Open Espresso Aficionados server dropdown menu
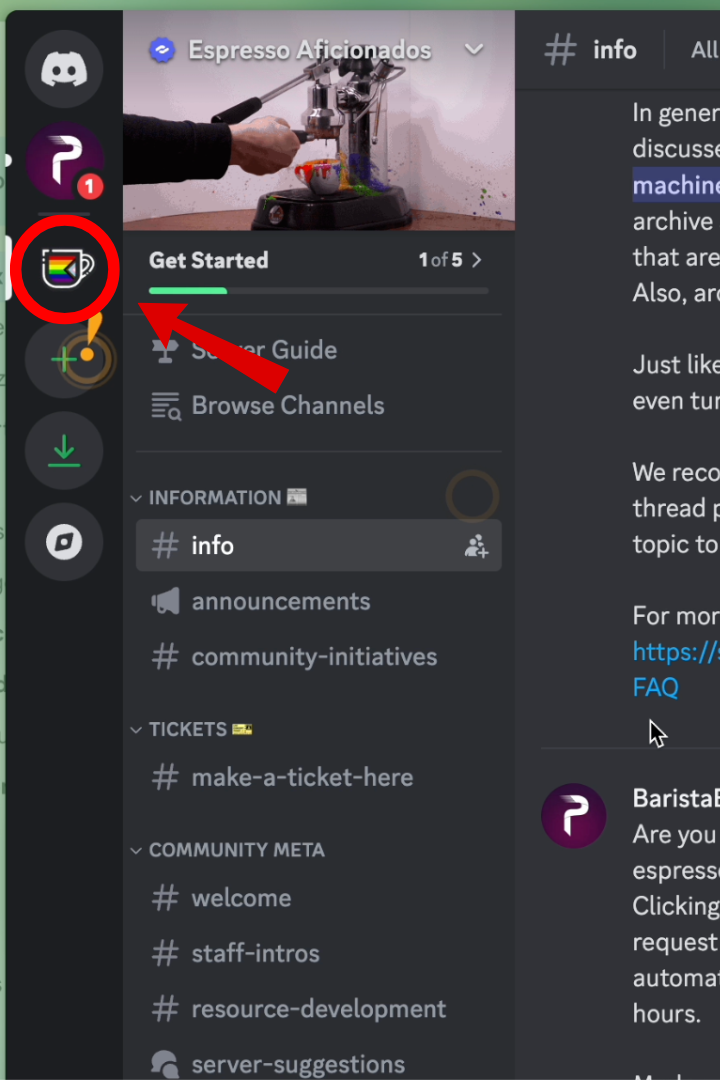Image resolution: width=720 pixels, height=1080 pixels. click(x=473, y=50)
